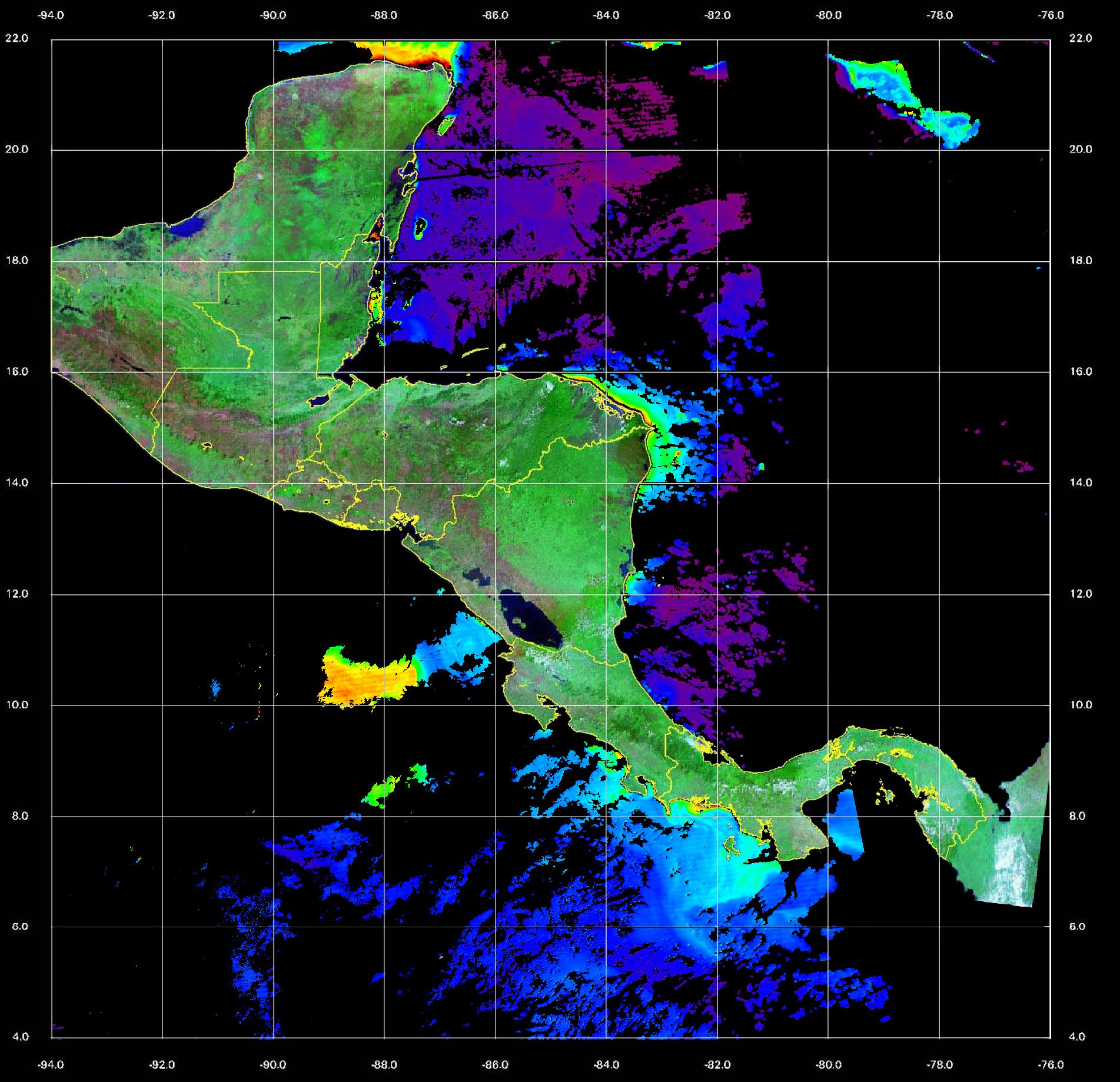Click the 18.0 label on the right axis
The image size is (1120, 1082).
(1080, 261)
